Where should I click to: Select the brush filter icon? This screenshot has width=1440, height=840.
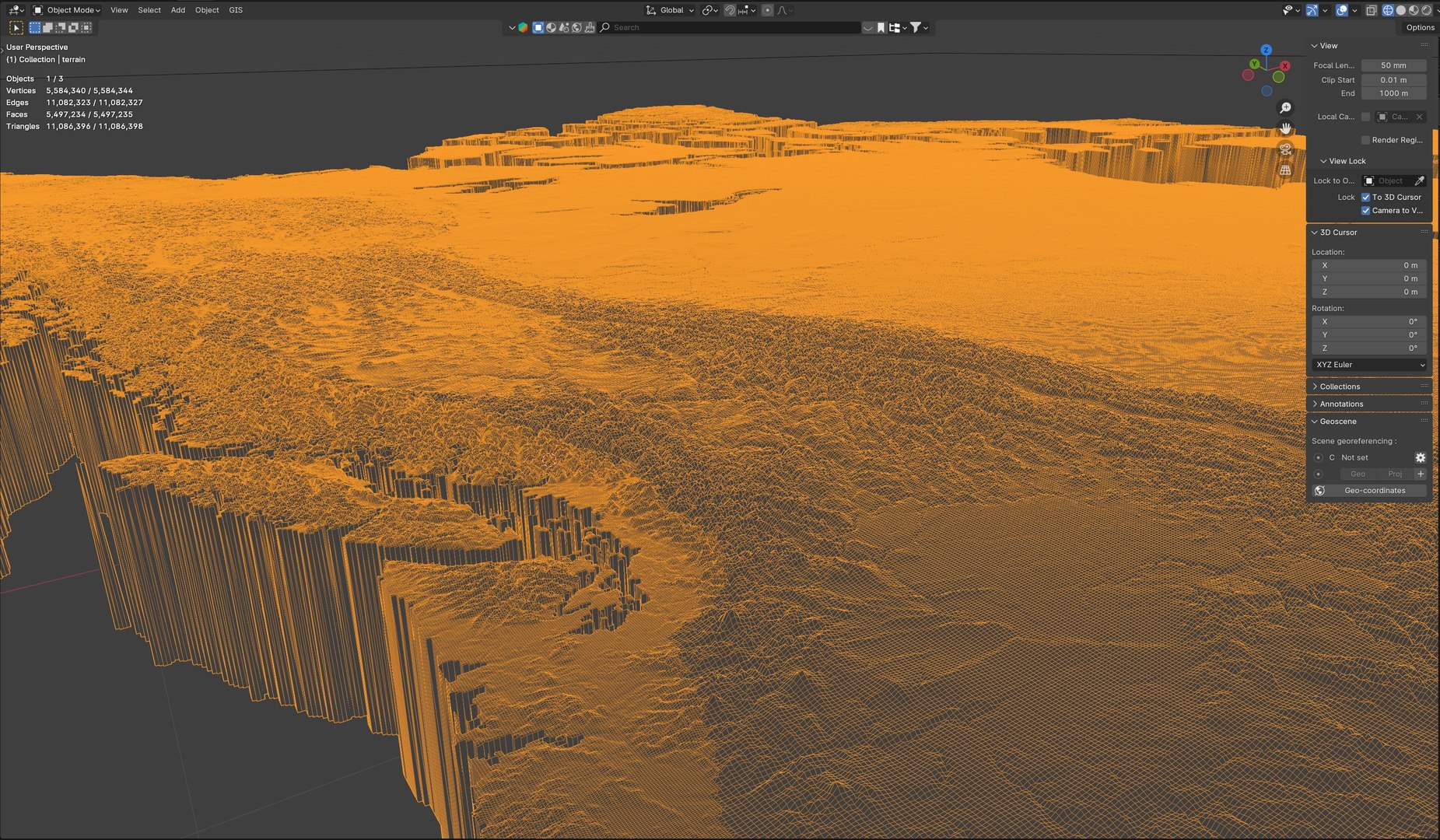(590, 27)
